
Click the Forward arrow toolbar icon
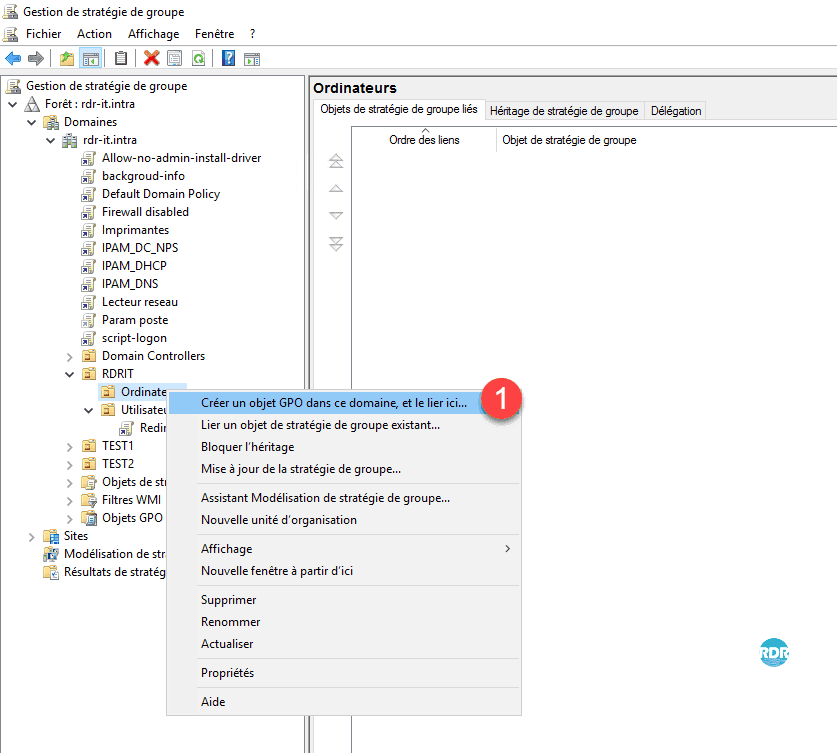click(36, 58)
